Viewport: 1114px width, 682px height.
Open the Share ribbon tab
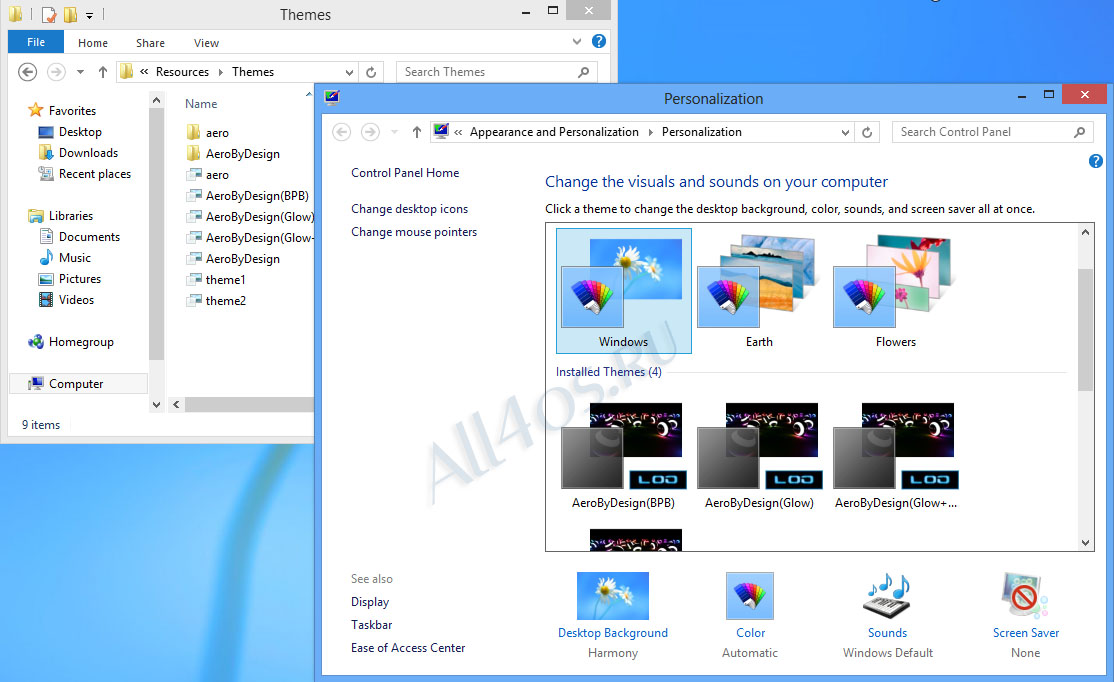click(151, 43)
